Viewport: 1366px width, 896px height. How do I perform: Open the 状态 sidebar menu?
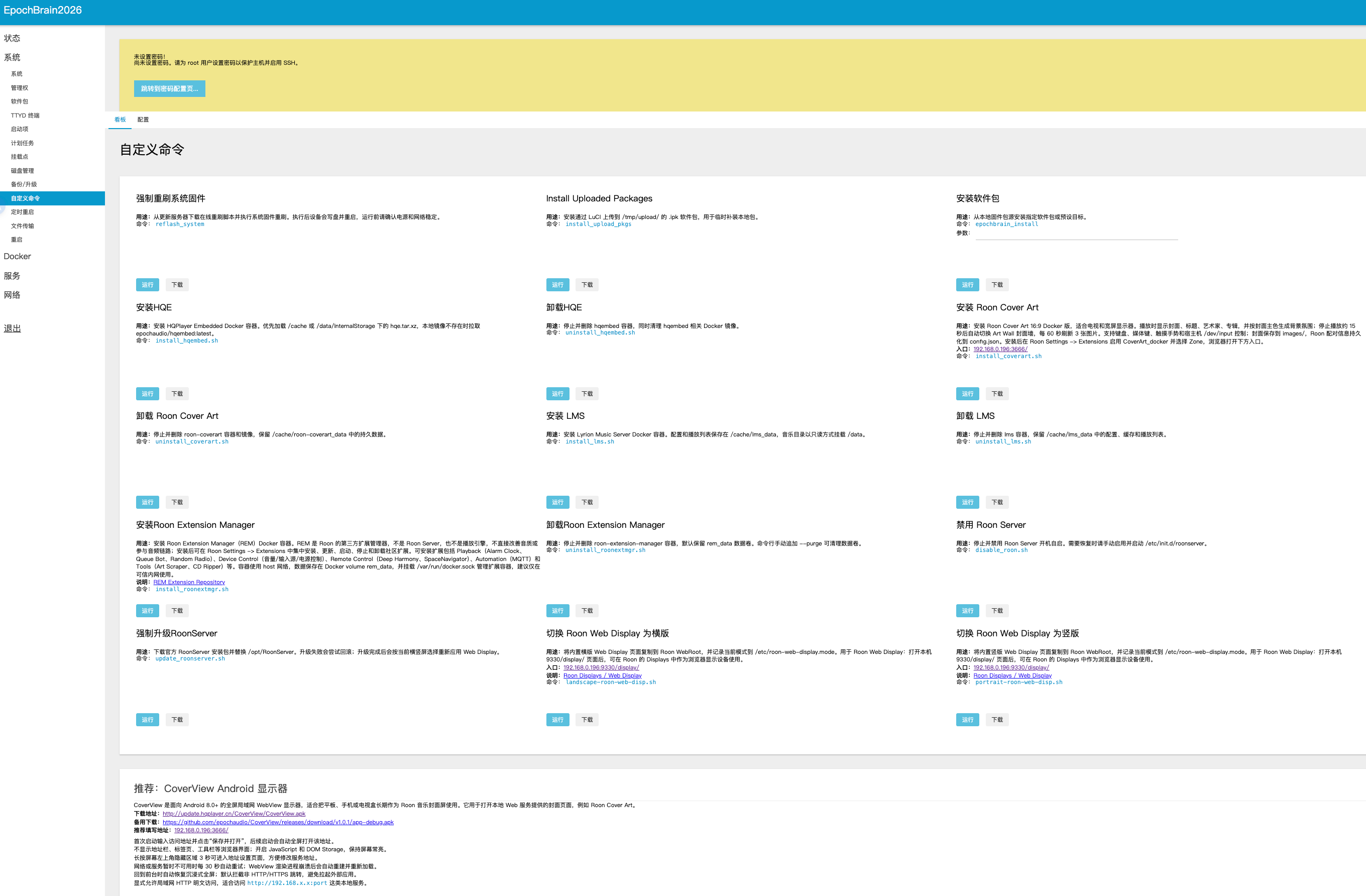coord(12,38)
